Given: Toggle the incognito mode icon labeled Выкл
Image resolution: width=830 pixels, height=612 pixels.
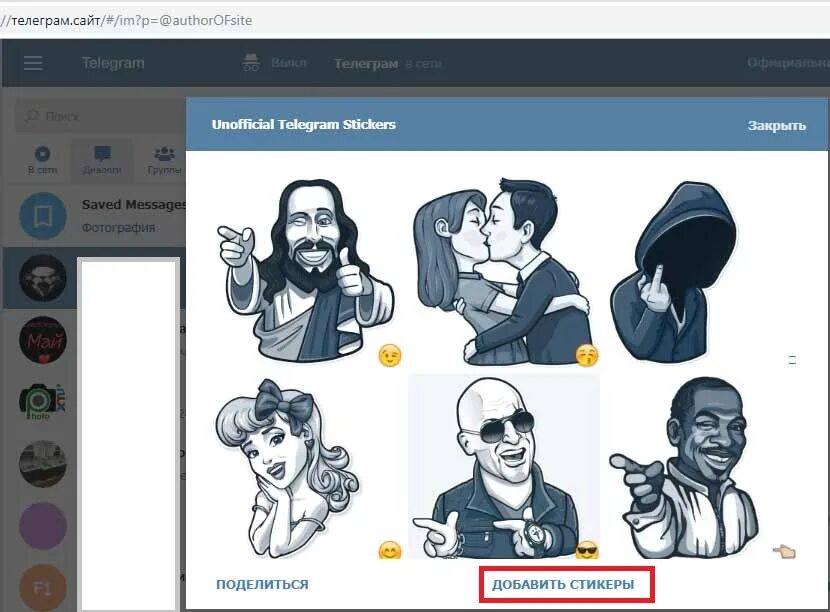Looking at the screenshot, I should pyautogui.click(x=251, y=62).
